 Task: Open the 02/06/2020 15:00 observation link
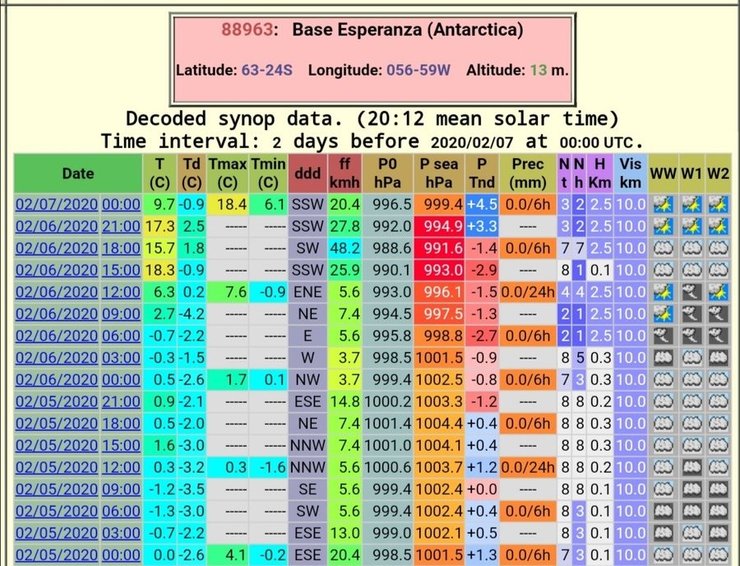[x=77, y=270]
